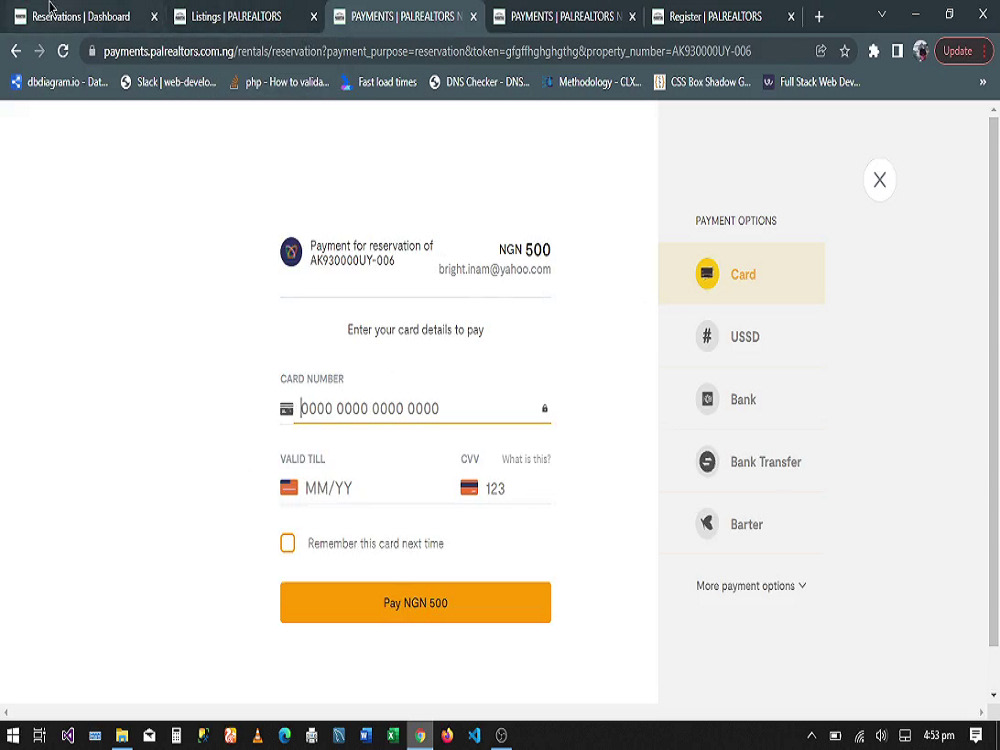Open Microsoft Excel from taskbar
Viewport: 1000px width, 750px height.
point(393,735)
